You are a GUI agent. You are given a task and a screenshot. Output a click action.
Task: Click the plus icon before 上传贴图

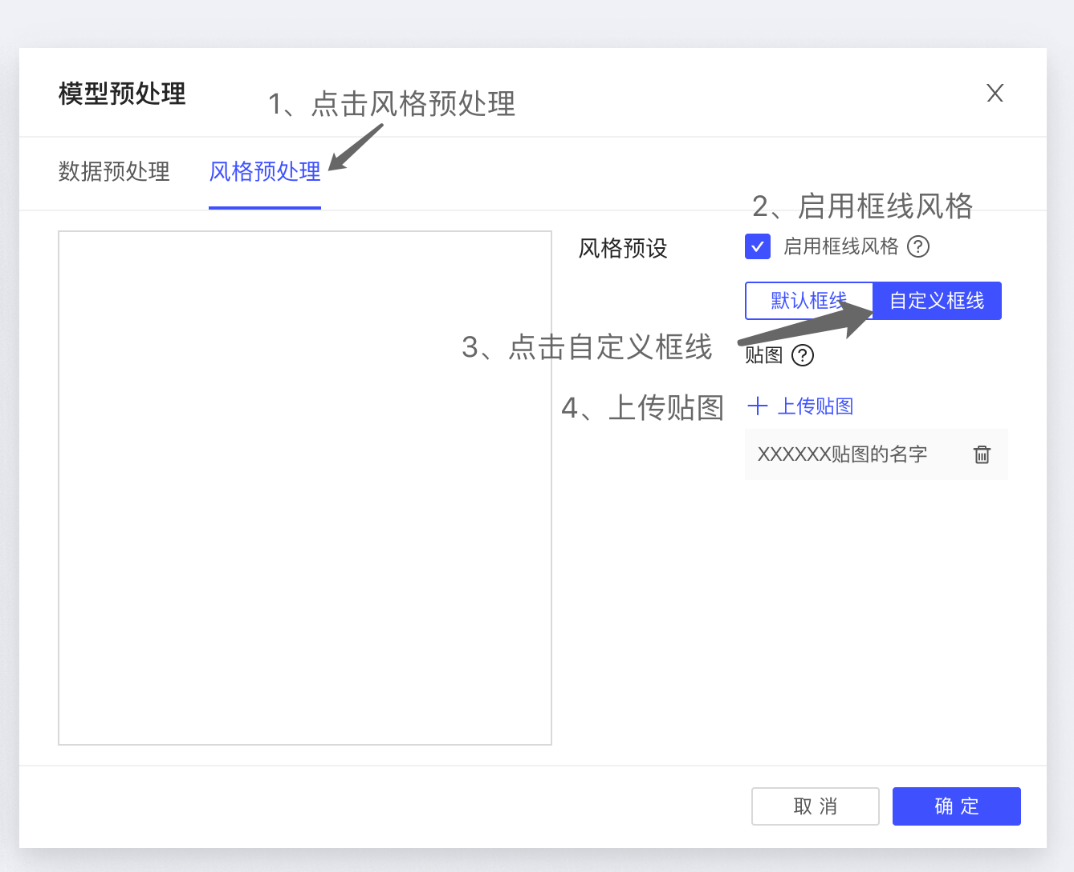(757, 406)
